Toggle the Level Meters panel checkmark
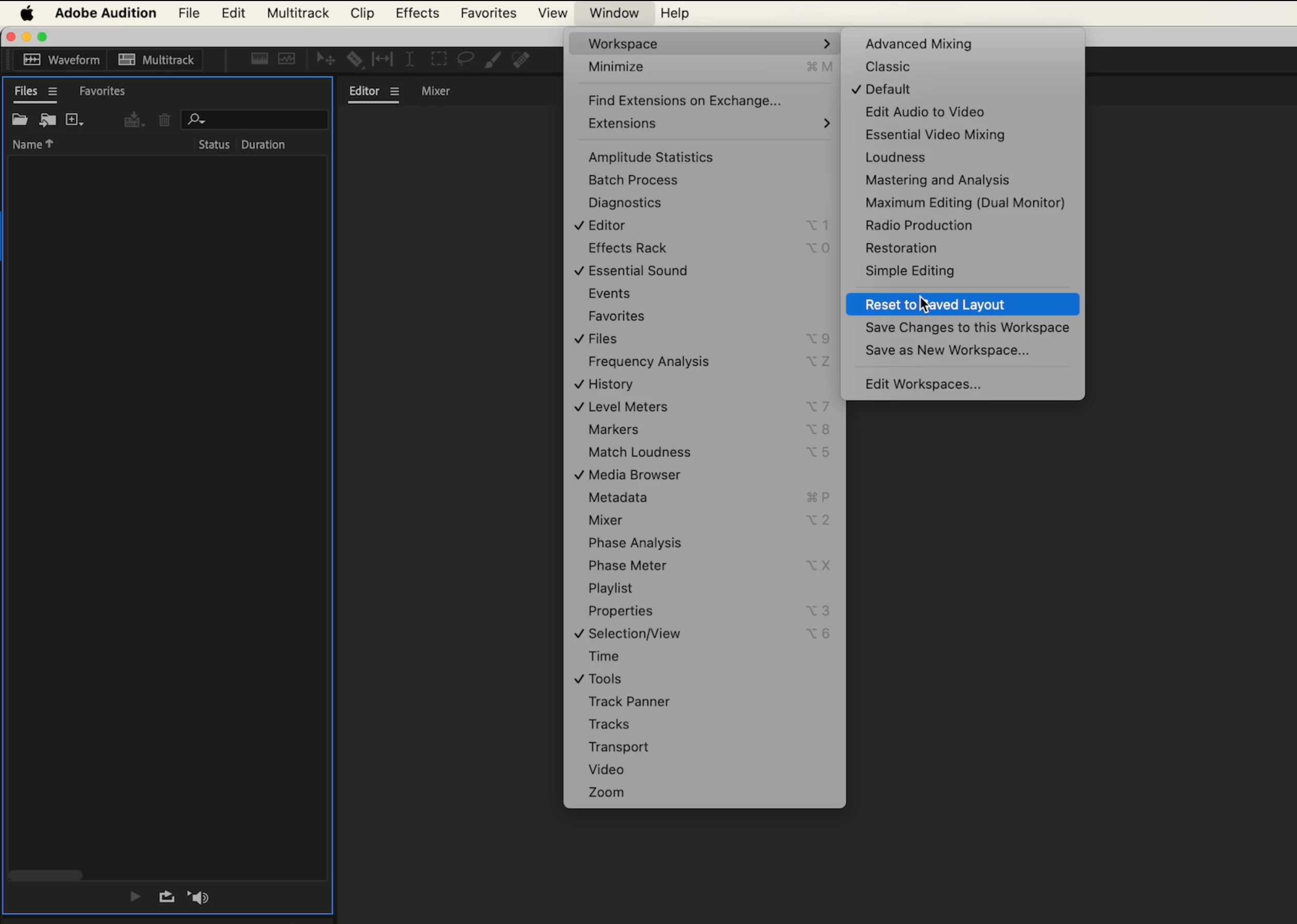 (627, 407)
